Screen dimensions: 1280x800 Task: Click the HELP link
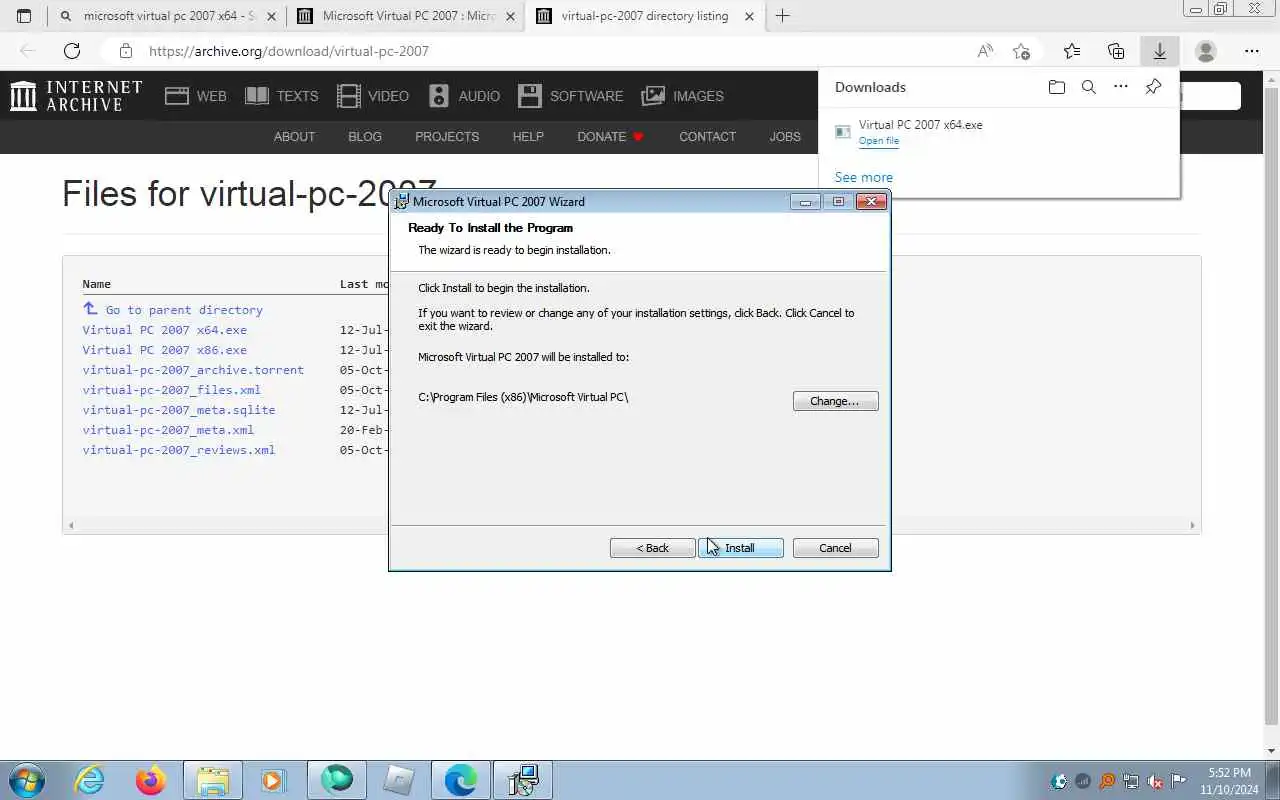(528, 137)
